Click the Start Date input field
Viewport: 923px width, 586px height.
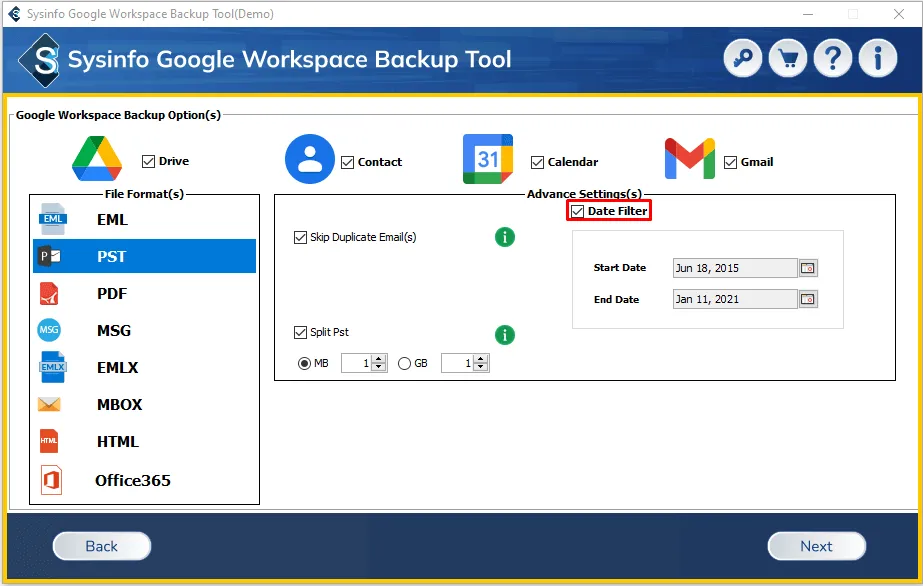733,268
